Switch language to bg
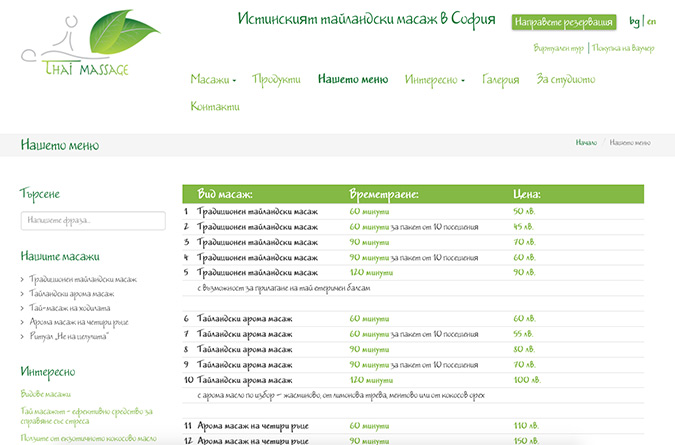The image size is (675, 445). click(x=634, y=22)
